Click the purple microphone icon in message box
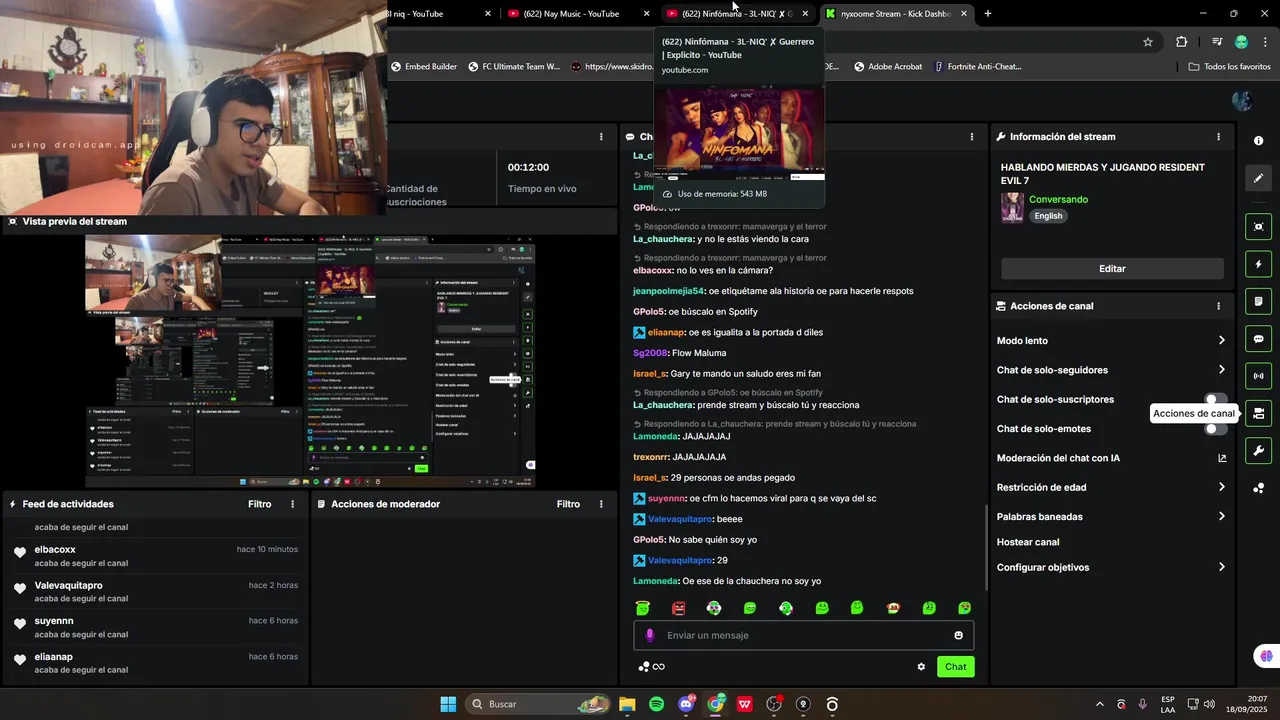The image size is (1280, 720). pos(650,635)
